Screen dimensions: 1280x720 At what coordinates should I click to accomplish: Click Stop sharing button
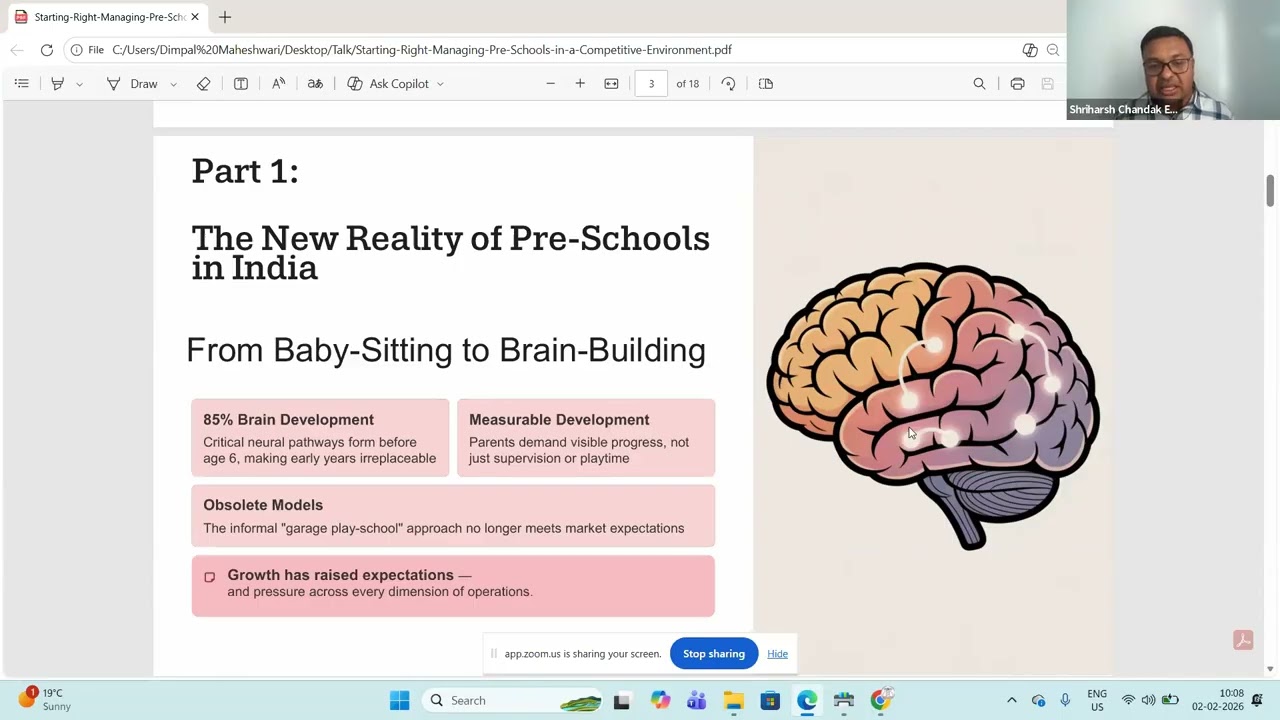[x=714, y=654]
